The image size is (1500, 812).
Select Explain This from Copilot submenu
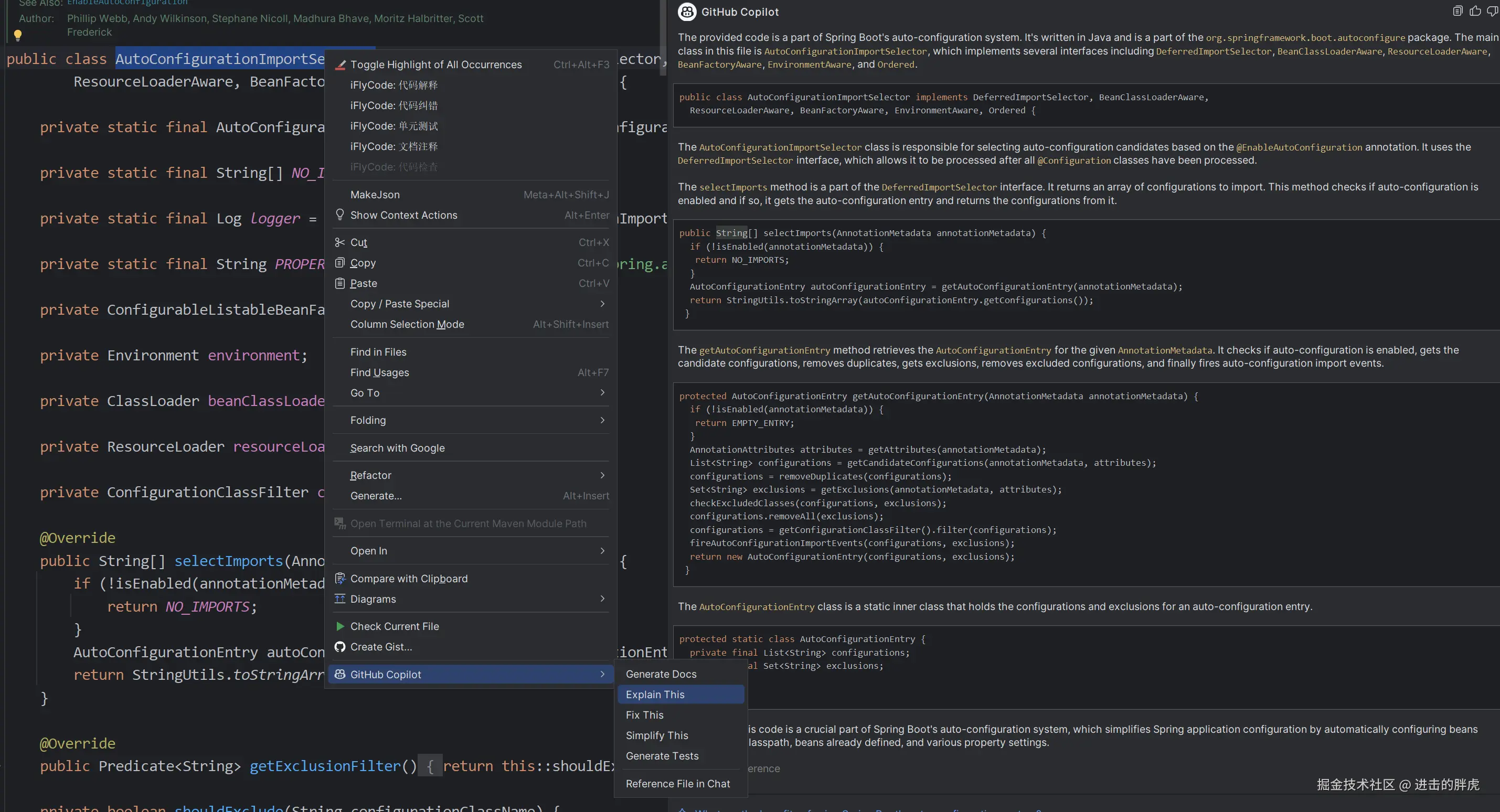click(655, 695)
